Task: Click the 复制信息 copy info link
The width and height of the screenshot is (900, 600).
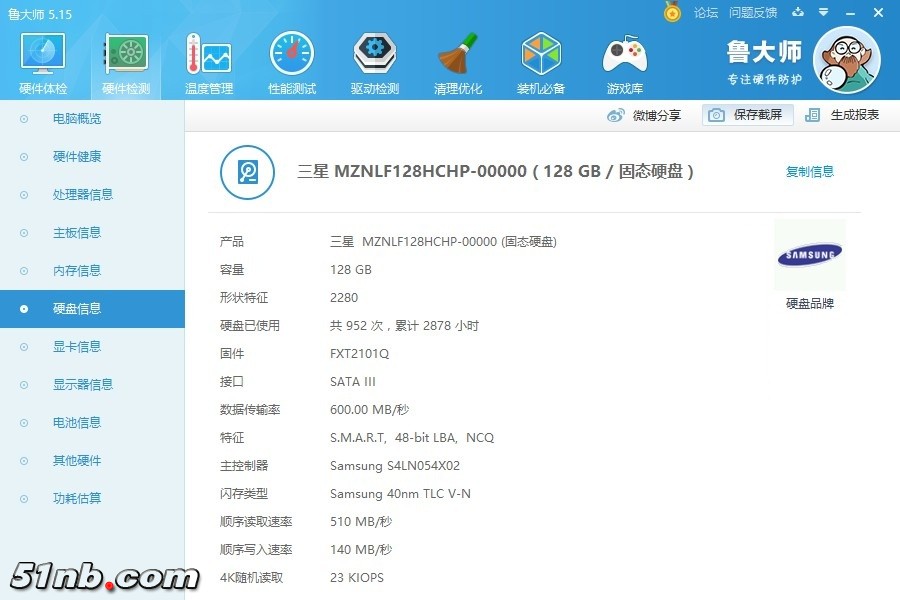Action: coord(809,171)
